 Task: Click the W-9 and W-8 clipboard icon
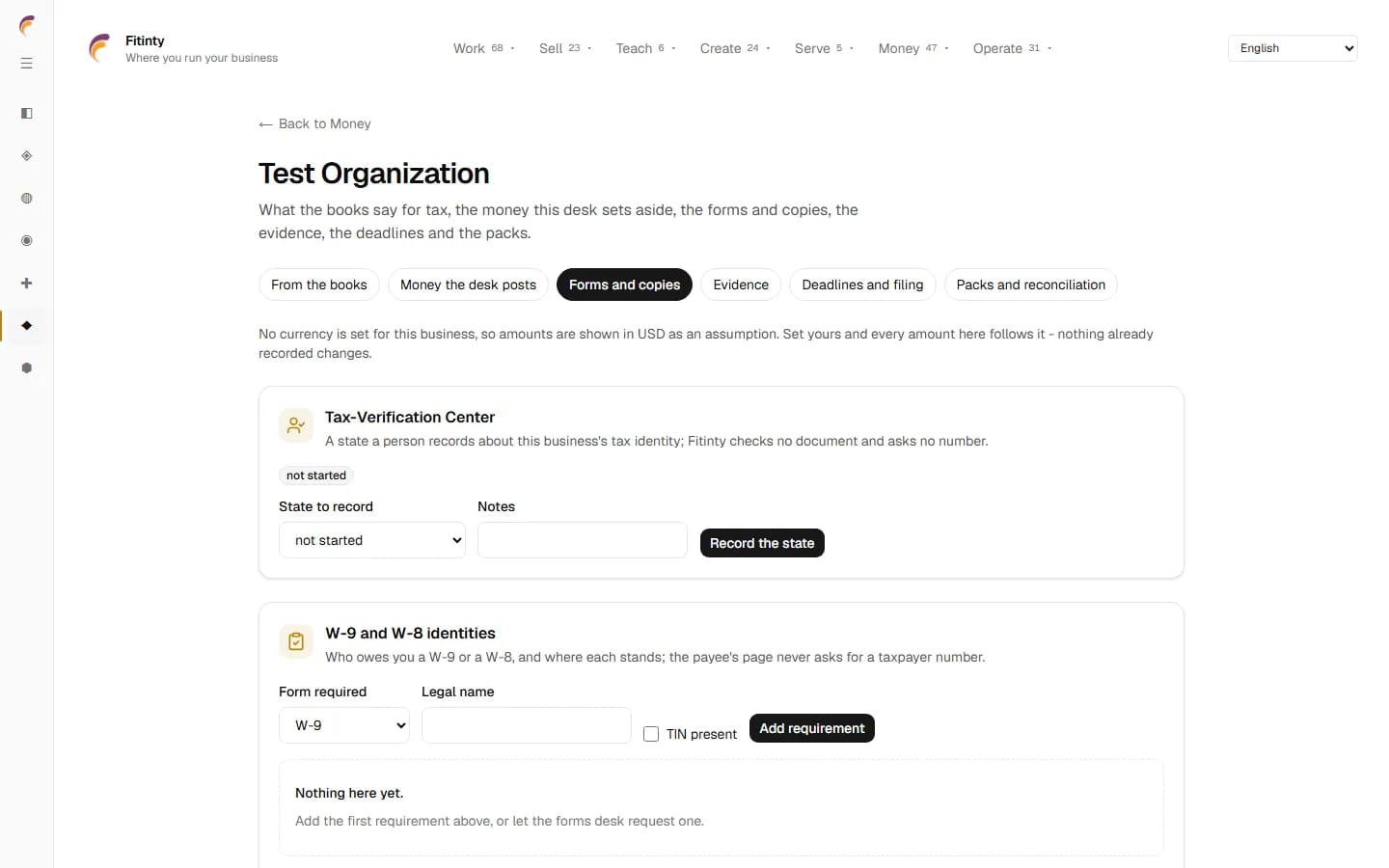(x=296, y=641)
